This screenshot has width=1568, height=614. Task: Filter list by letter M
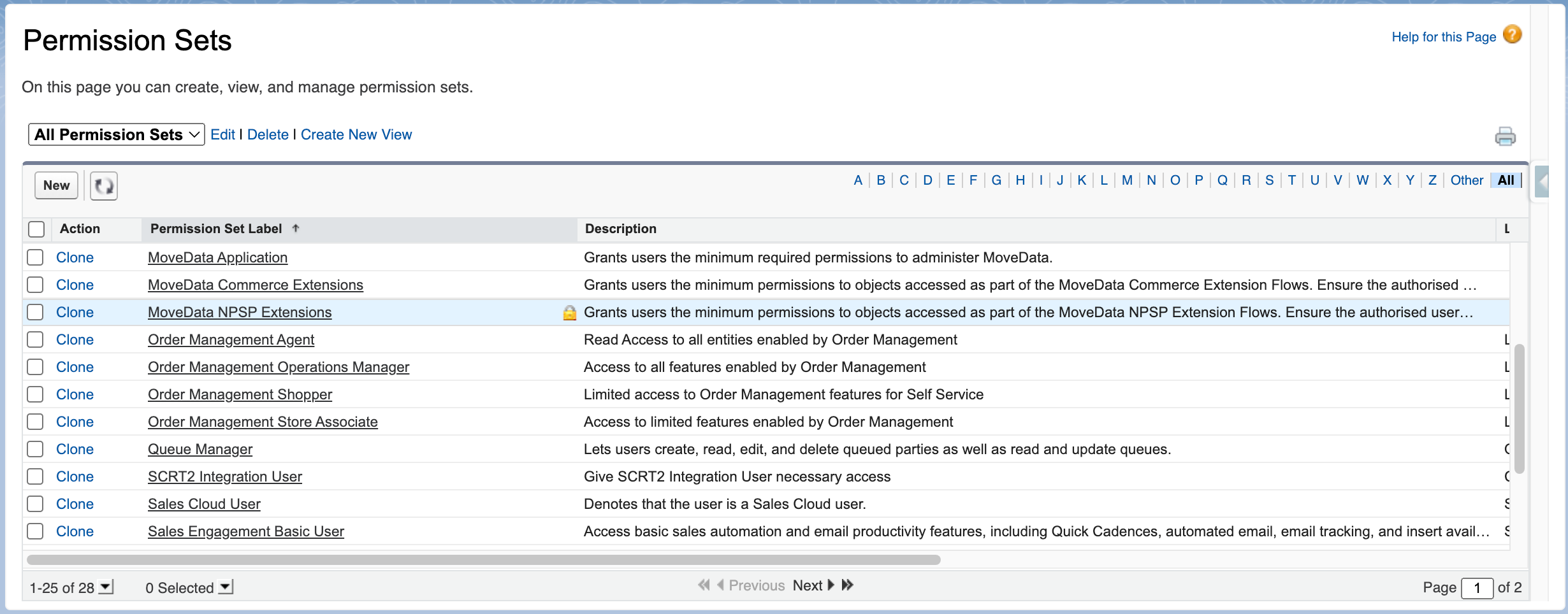tap(1127, 180)
